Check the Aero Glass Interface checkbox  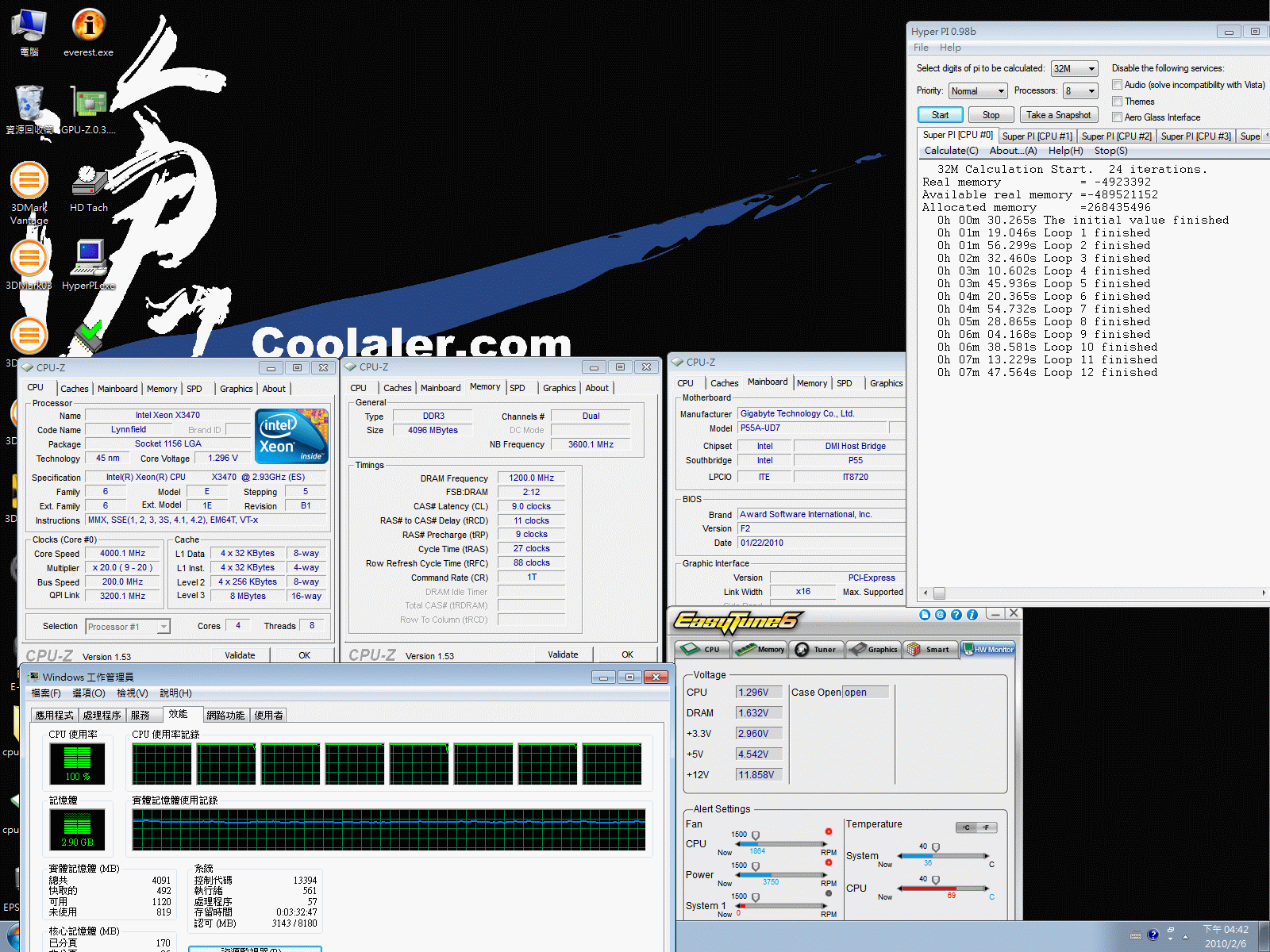[x=1117, y=117]
